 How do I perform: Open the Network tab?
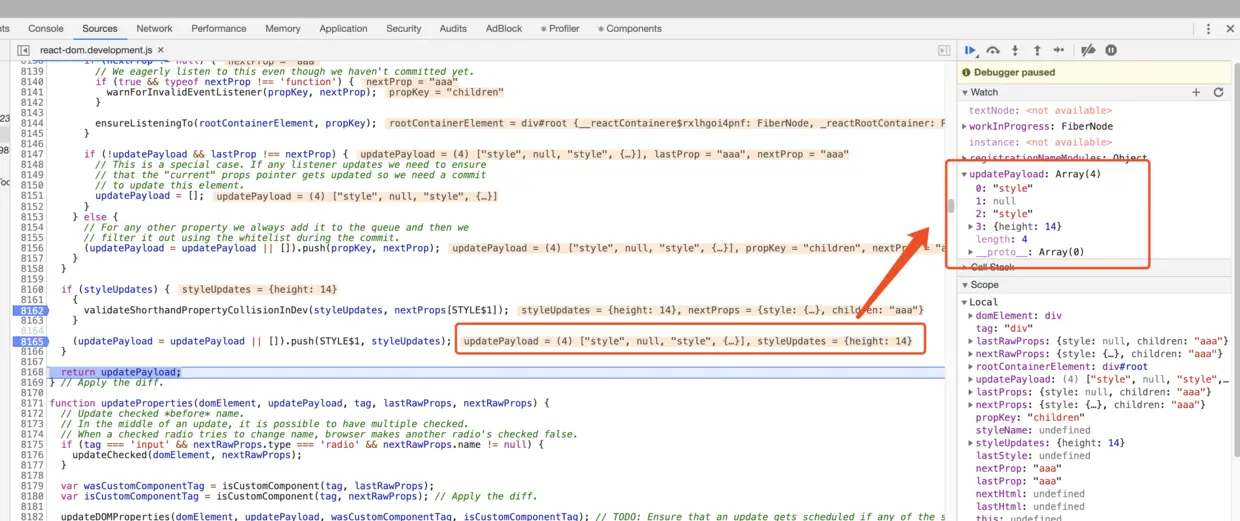pyautogui.click(x=154, y=29)
